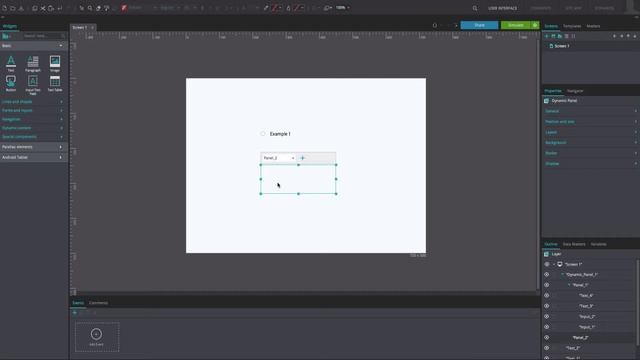
Task: Select Text_4 in the outline tree
Action: (586, 296)
